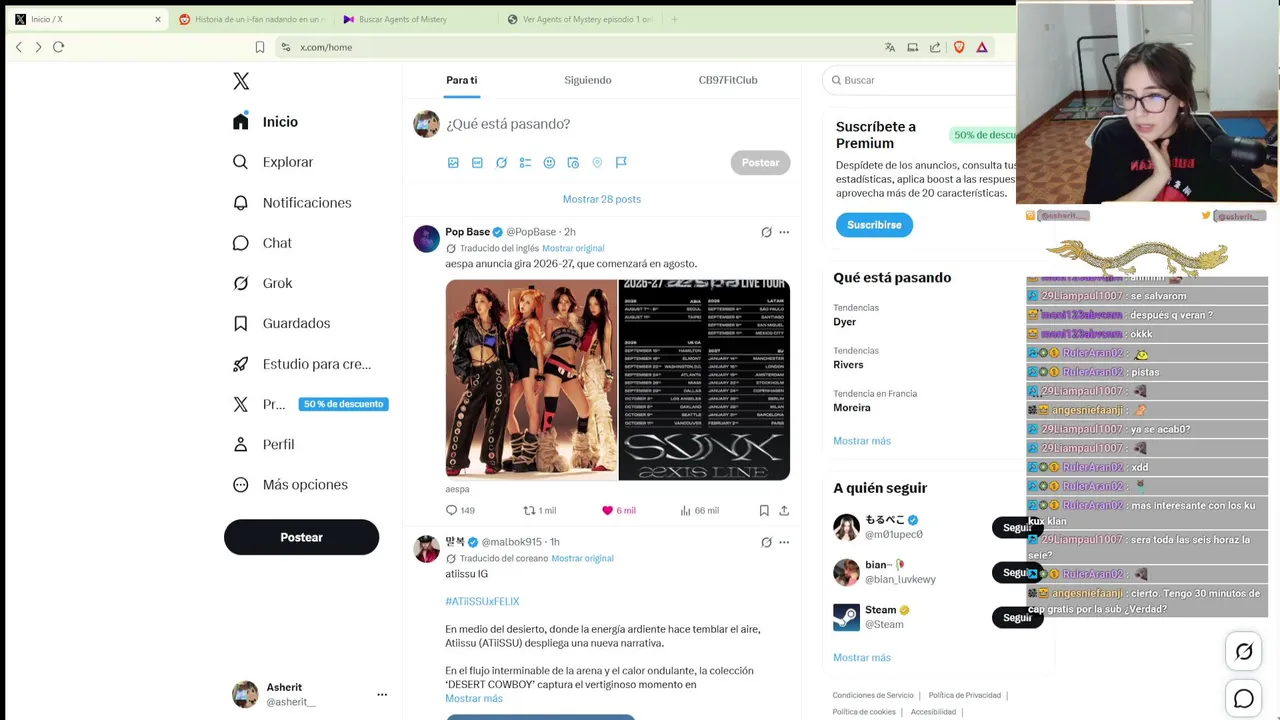The width and height of the screenshot is (1280, 720).
Task: Open Estudio para creadores rocket icon
Action: coord(241,364)
